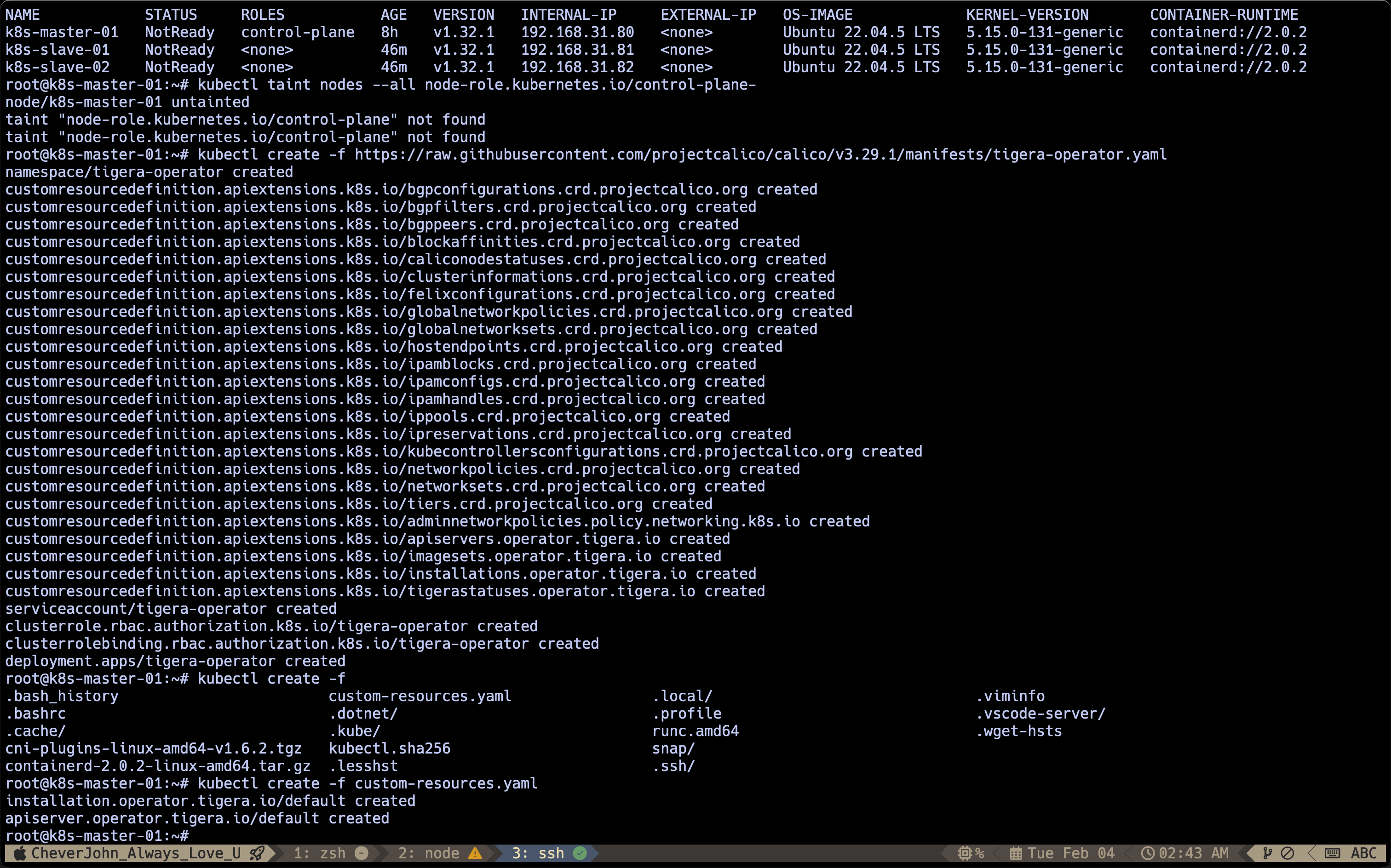Screen dimensions: 1391x868
Task: Click custom-resources.yaml in completion list
Action: pyautogui.click(x=420, y=696)
